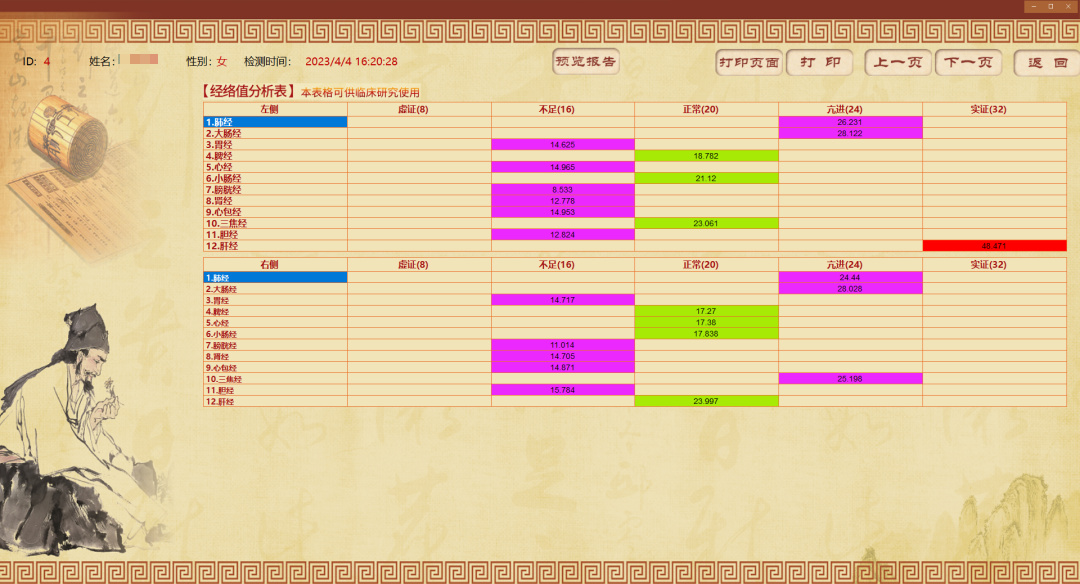The image size is (1080, 584).
Task: Click the 打印 print button
Action: [x=819, y=63]
